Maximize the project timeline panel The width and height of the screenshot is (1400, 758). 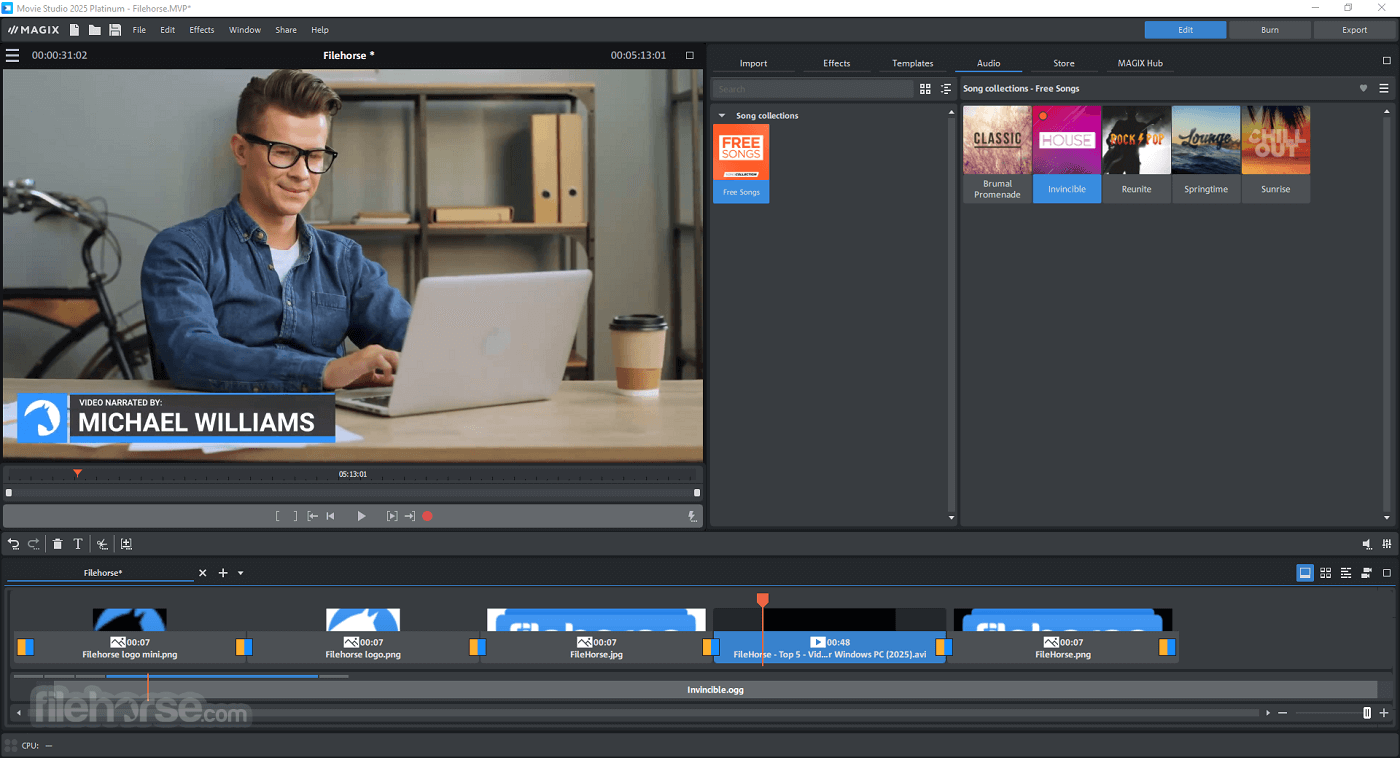(1387, 573)
